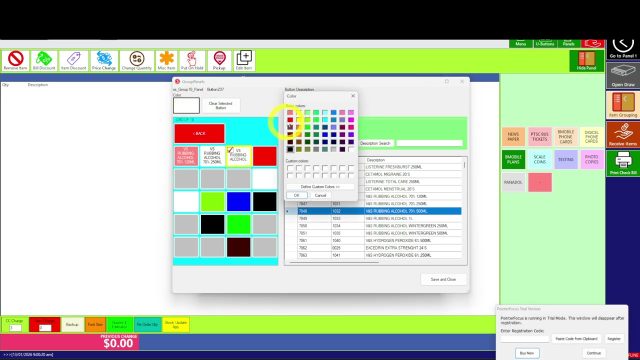Hide the side panel
The height and width of the screenshot is (360, 640).
click(x=587, y=60)
